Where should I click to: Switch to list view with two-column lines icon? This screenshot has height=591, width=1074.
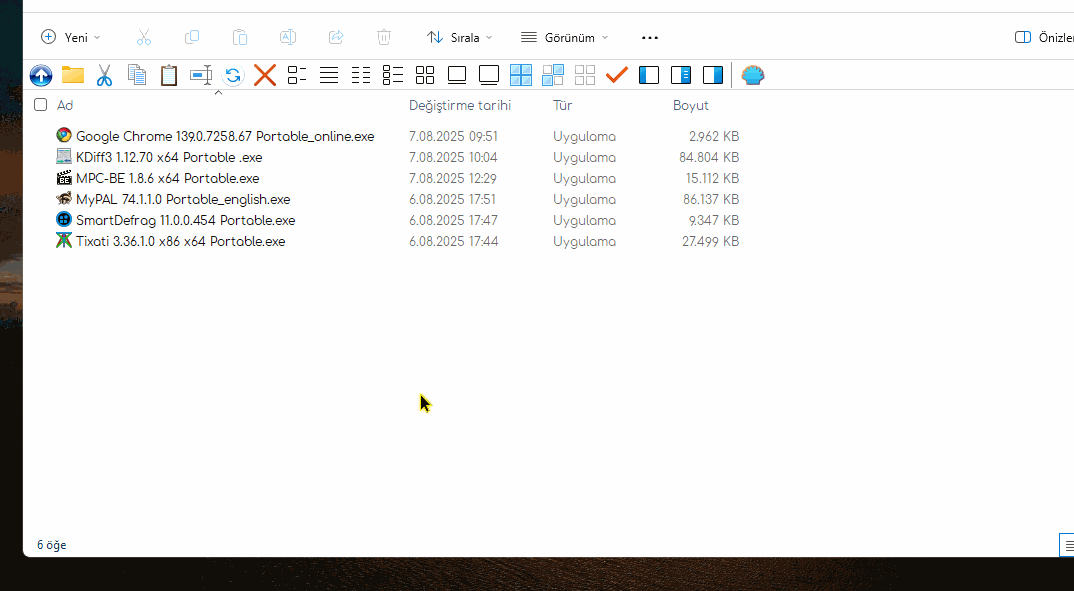(x=361, y=75)
